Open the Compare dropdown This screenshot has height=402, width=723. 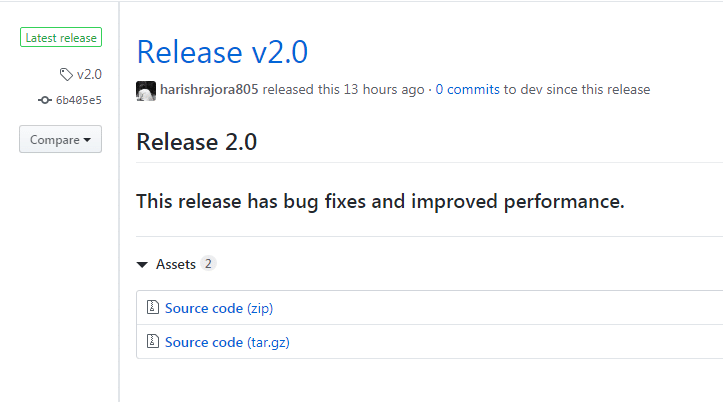coord(60,140)
